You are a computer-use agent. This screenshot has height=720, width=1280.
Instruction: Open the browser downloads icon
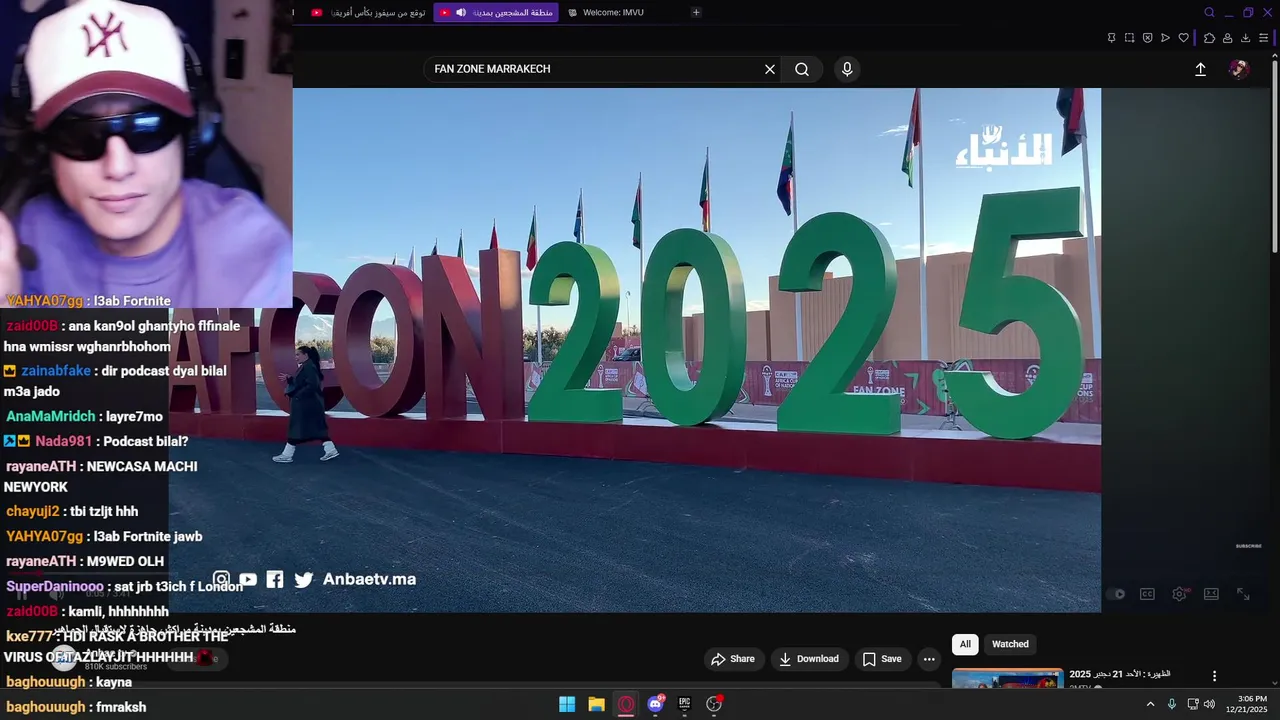[x=1245, y=38]
